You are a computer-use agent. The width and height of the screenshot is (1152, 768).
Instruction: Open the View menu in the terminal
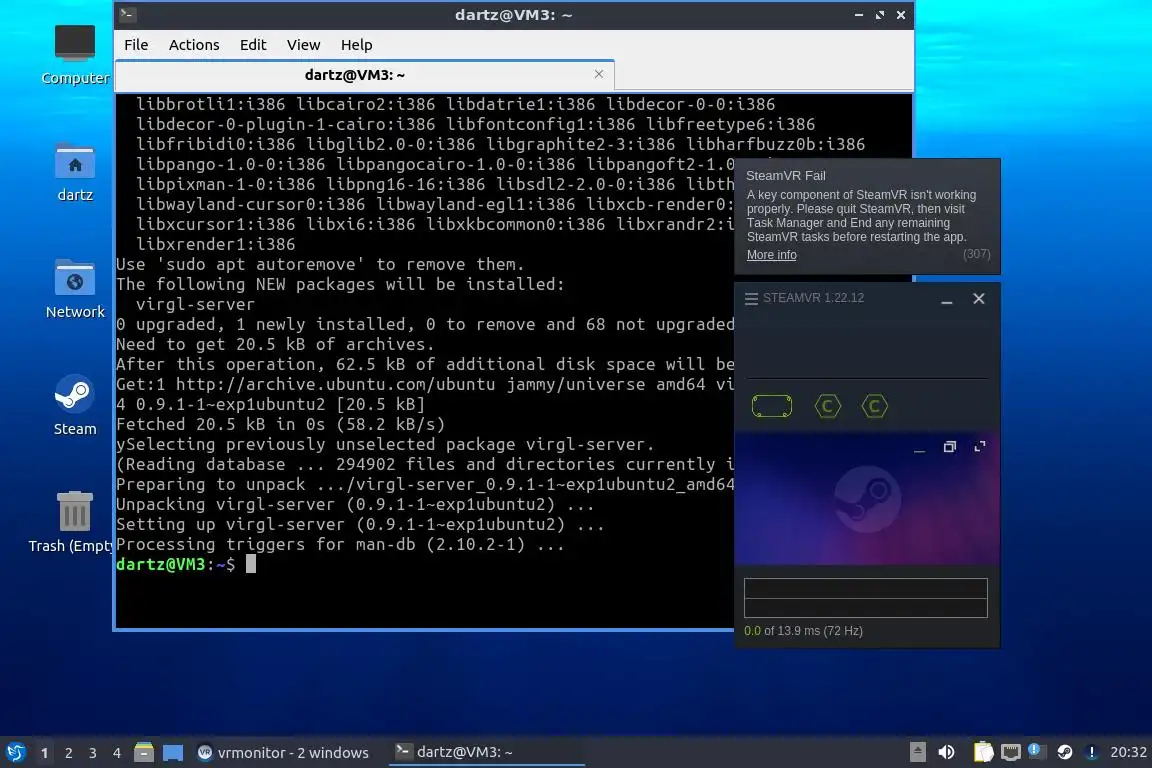click(303, 45)
